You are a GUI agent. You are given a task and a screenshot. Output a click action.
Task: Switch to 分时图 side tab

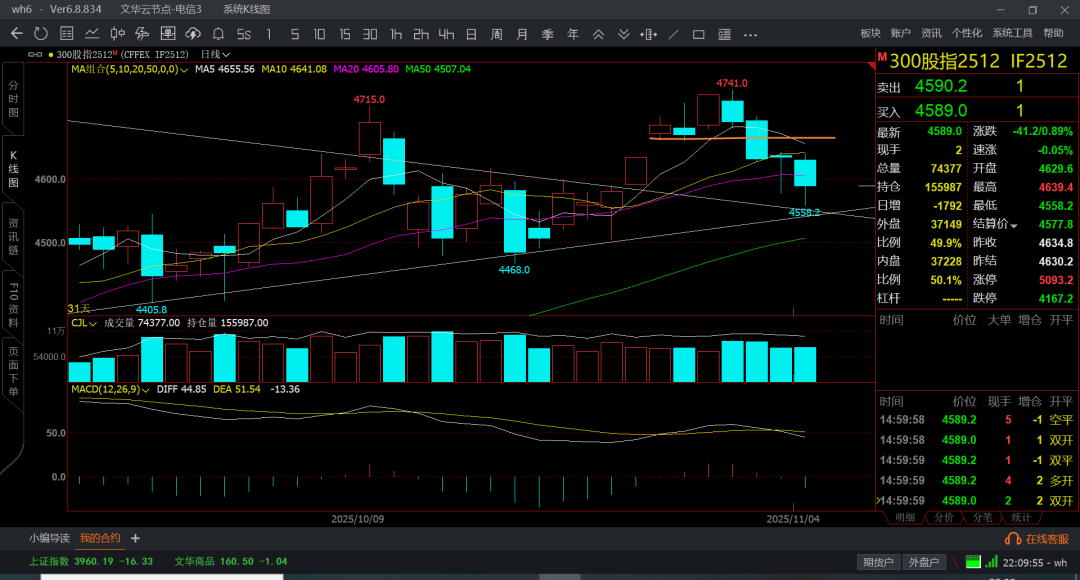coord(13,99)
